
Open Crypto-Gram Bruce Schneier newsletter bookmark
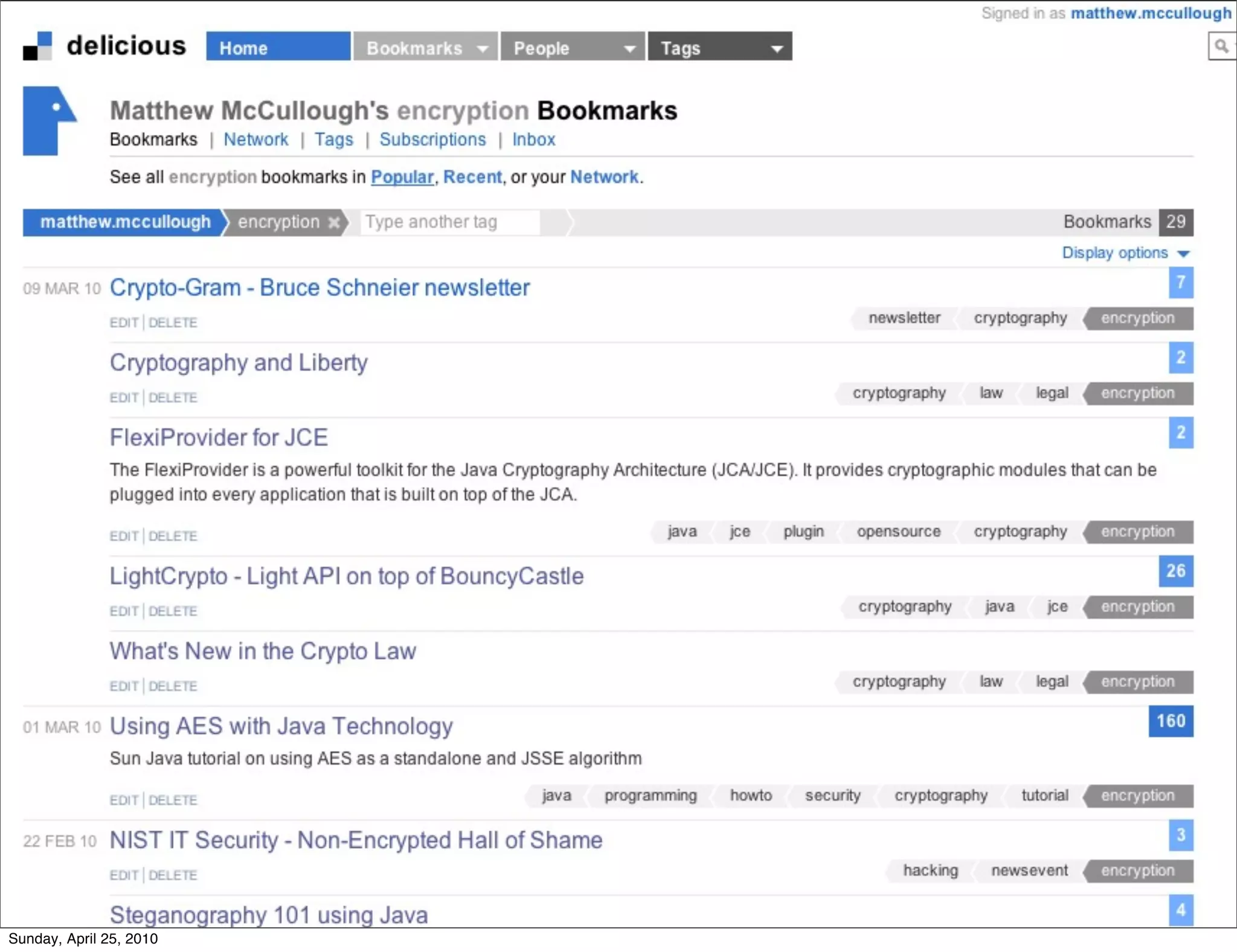click(320, 288)
